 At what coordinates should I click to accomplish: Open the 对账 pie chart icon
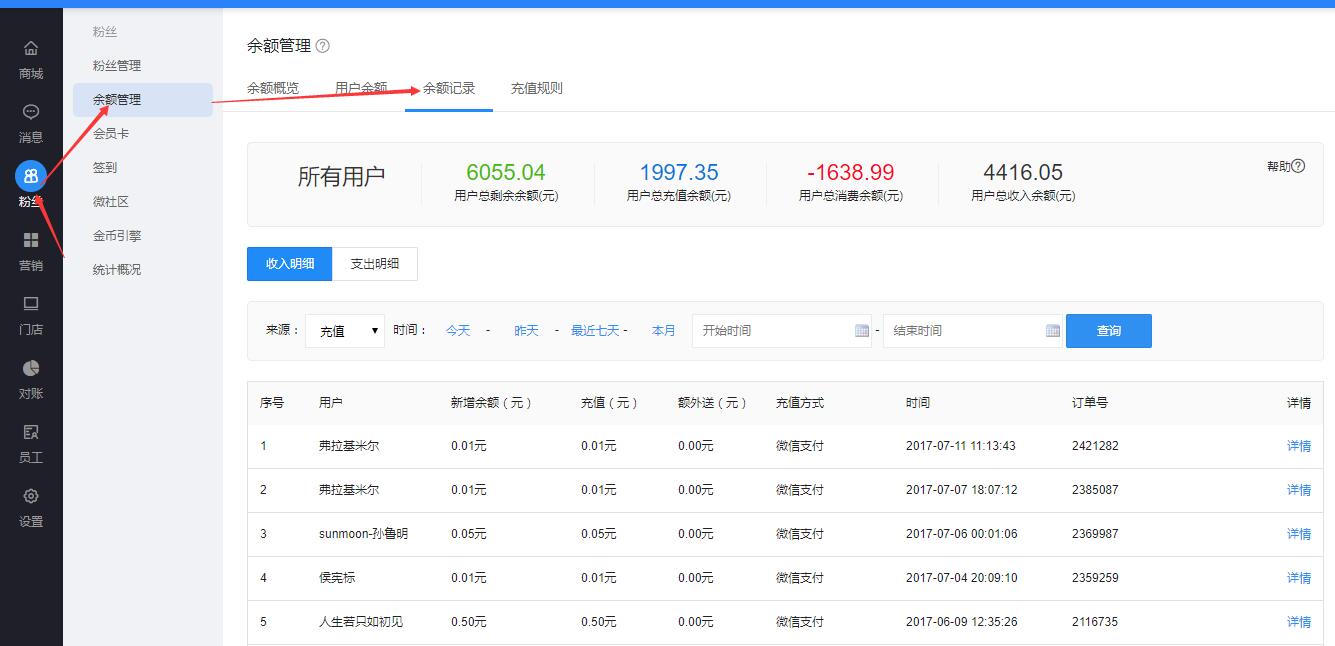tap(31, 368)
